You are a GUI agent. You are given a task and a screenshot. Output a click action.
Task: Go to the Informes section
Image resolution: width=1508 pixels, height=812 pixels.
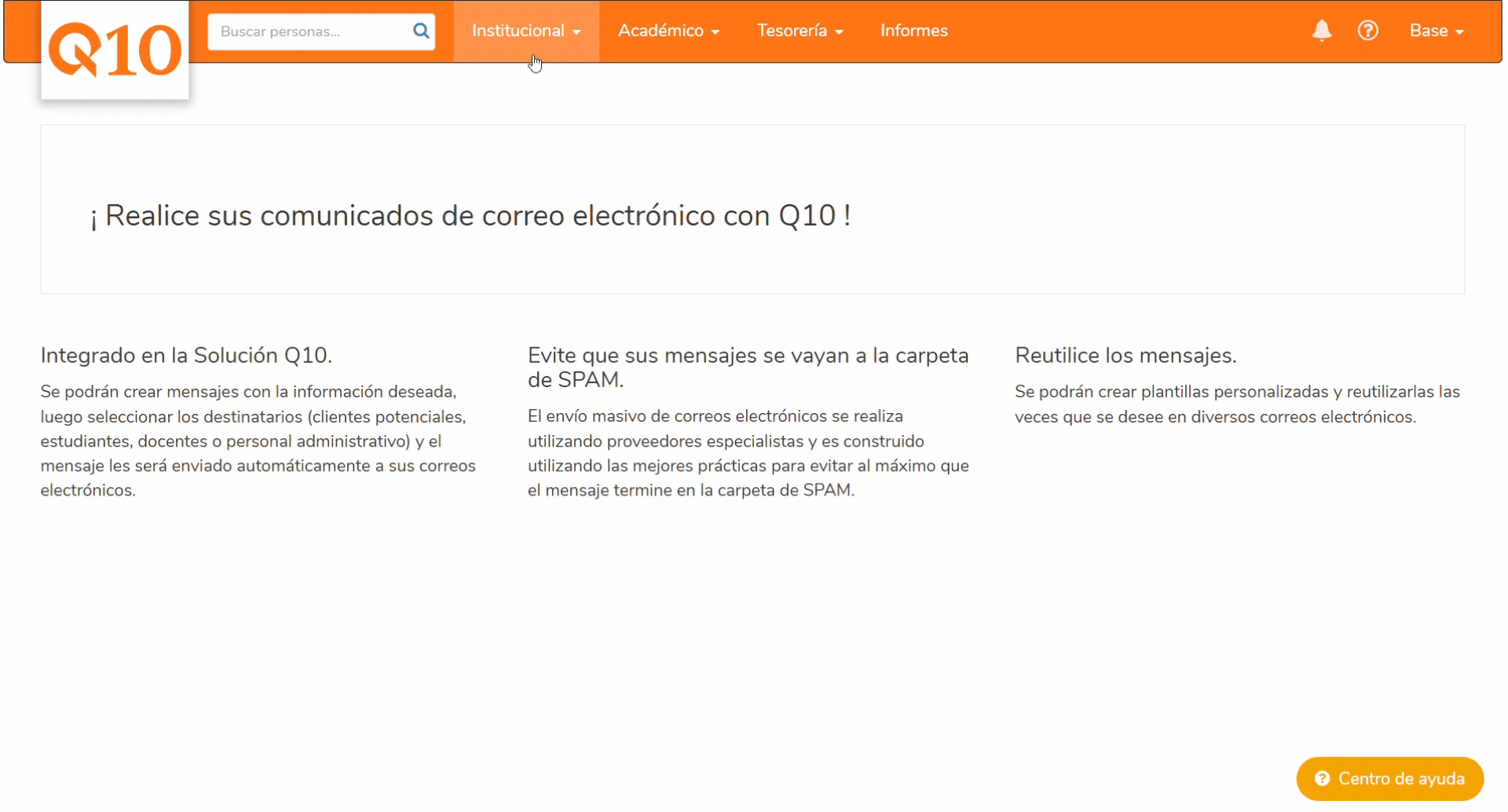(x=913, y=31)
